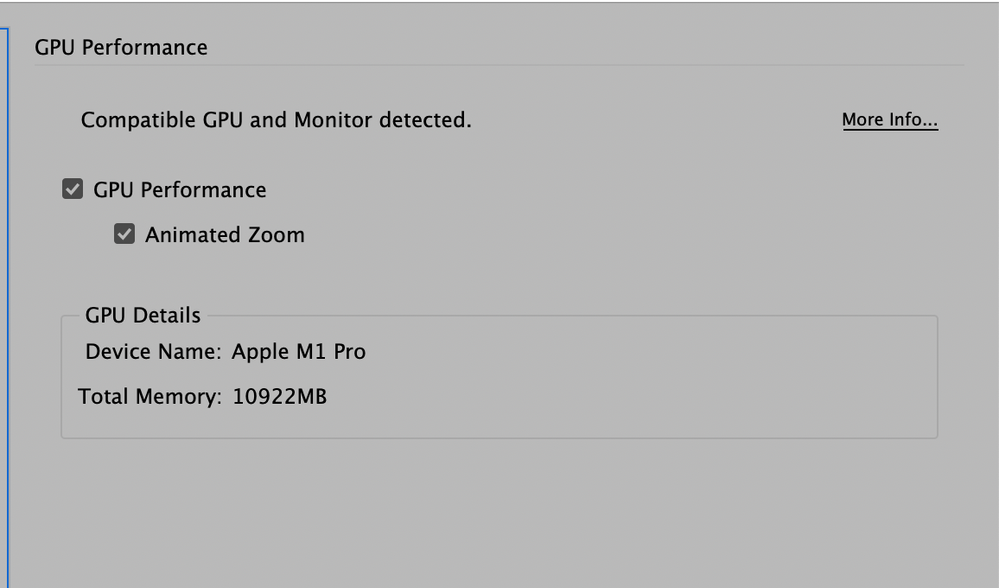Viewport: 999px width, 588px height.
Task: Click the GPU Performance checkbox label text
Action: pyautogui.click(x=180, y=190)
